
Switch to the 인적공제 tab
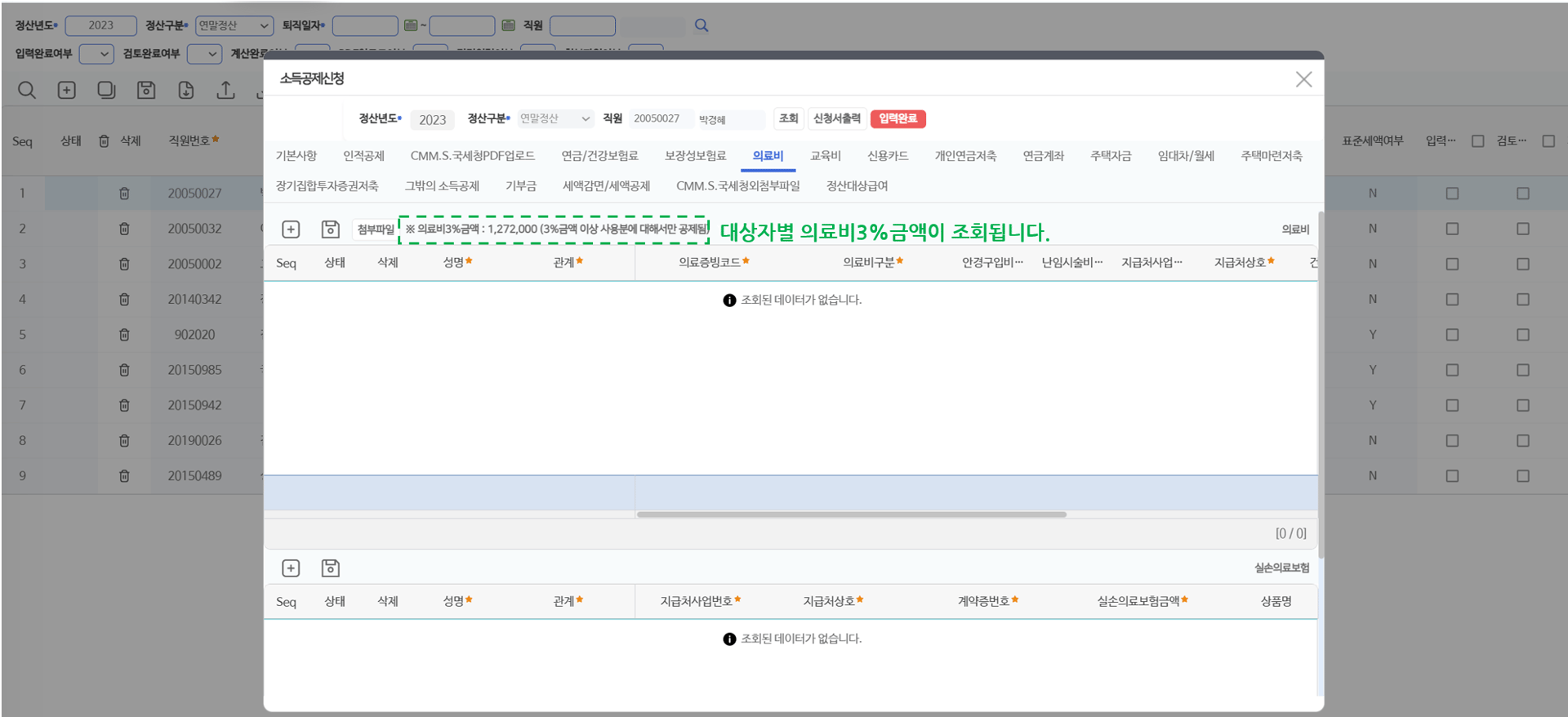pyautogui.click(x=363, y=156)
